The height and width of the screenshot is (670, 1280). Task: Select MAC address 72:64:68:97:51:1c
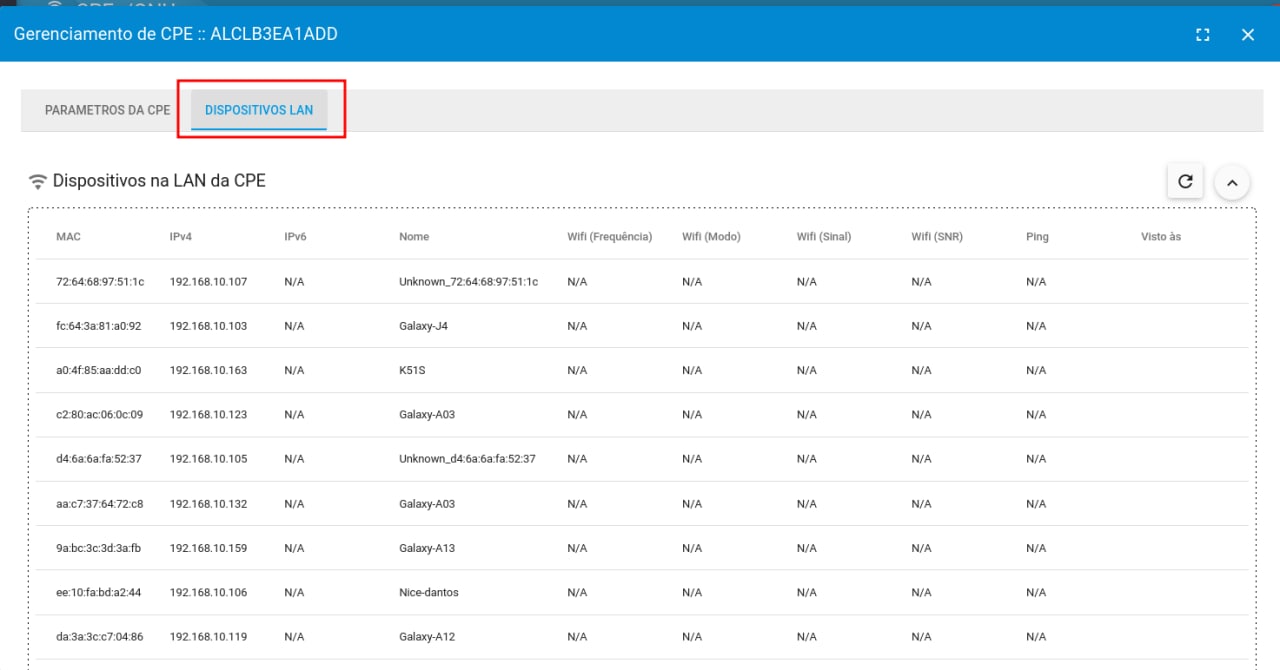pos(100,282)
